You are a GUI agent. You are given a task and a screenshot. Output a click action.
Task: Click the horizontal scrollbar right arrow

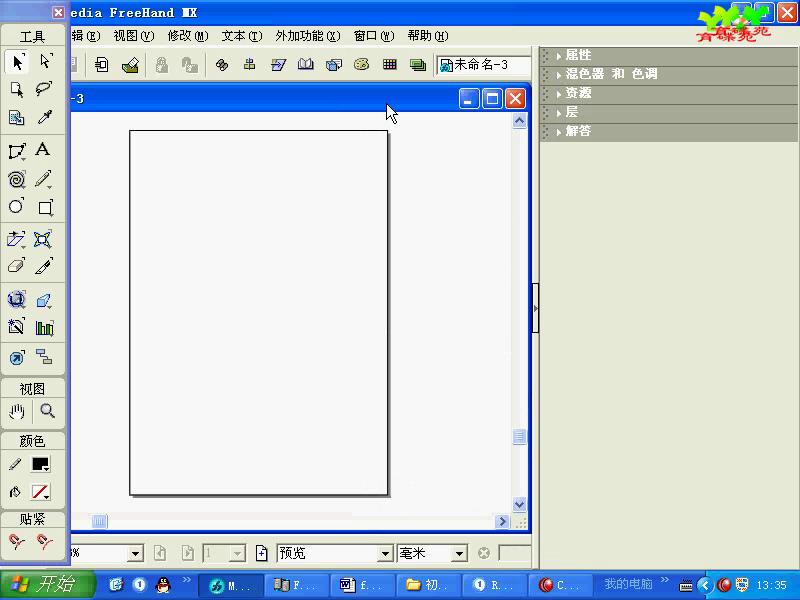[502, 521]
